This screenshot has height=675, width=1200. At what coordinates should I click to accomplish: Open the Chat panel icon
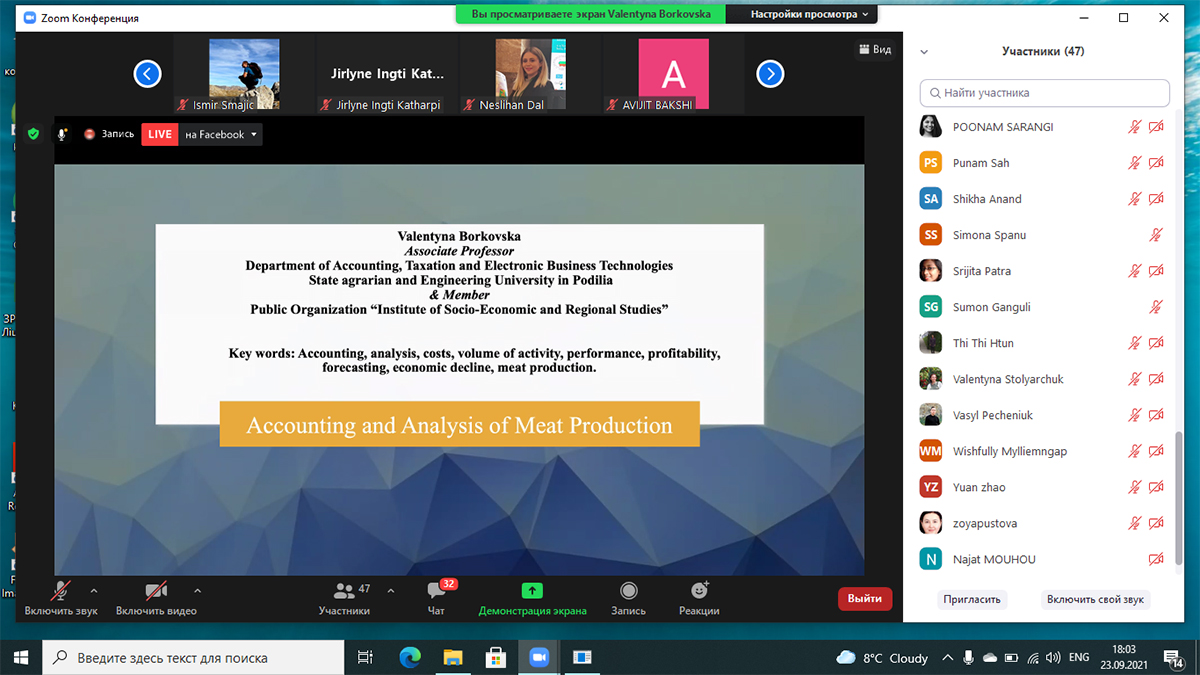(x=436, y=592)
